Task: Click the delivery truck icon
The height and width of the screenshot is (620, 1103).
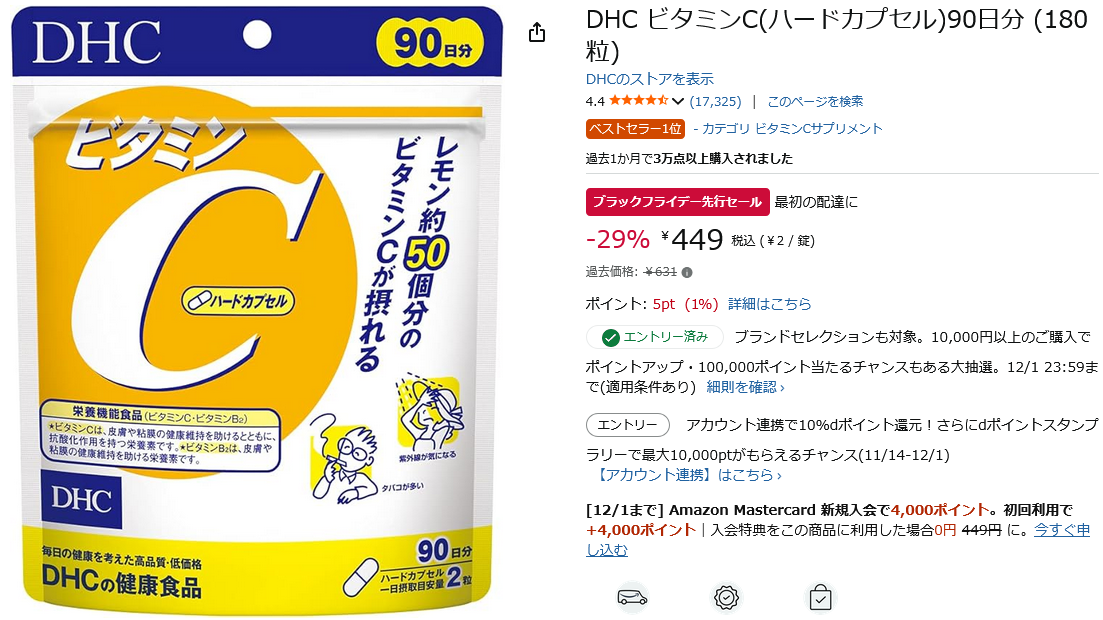Action: click(x=632, y=597)
